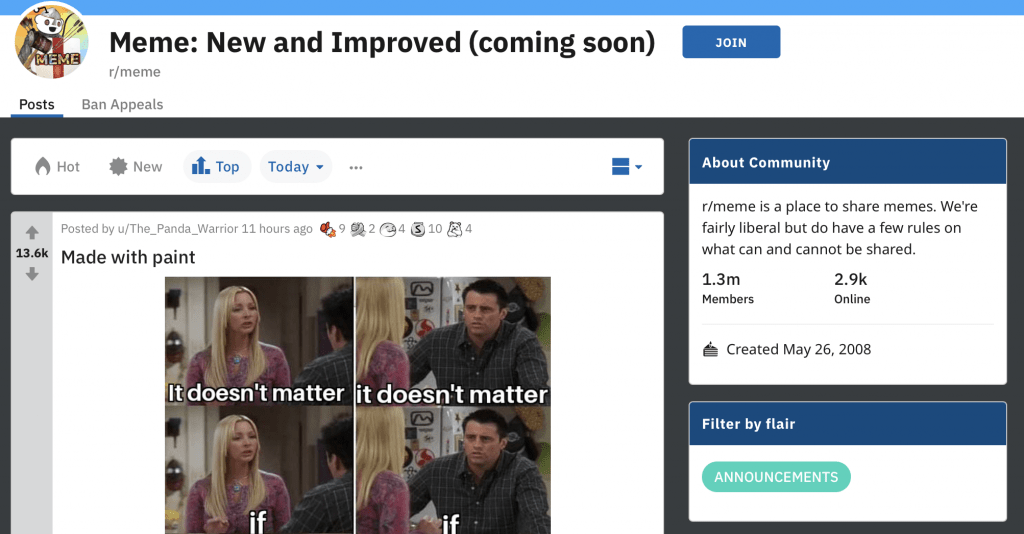Click the award icon with count 2

(x=358, y=228)
